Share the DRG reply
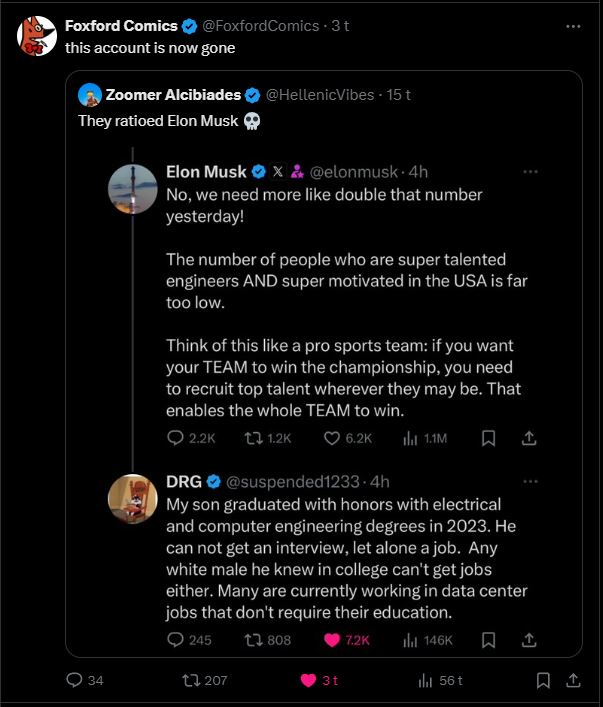The image size is (603, 707). click(530, 639)
